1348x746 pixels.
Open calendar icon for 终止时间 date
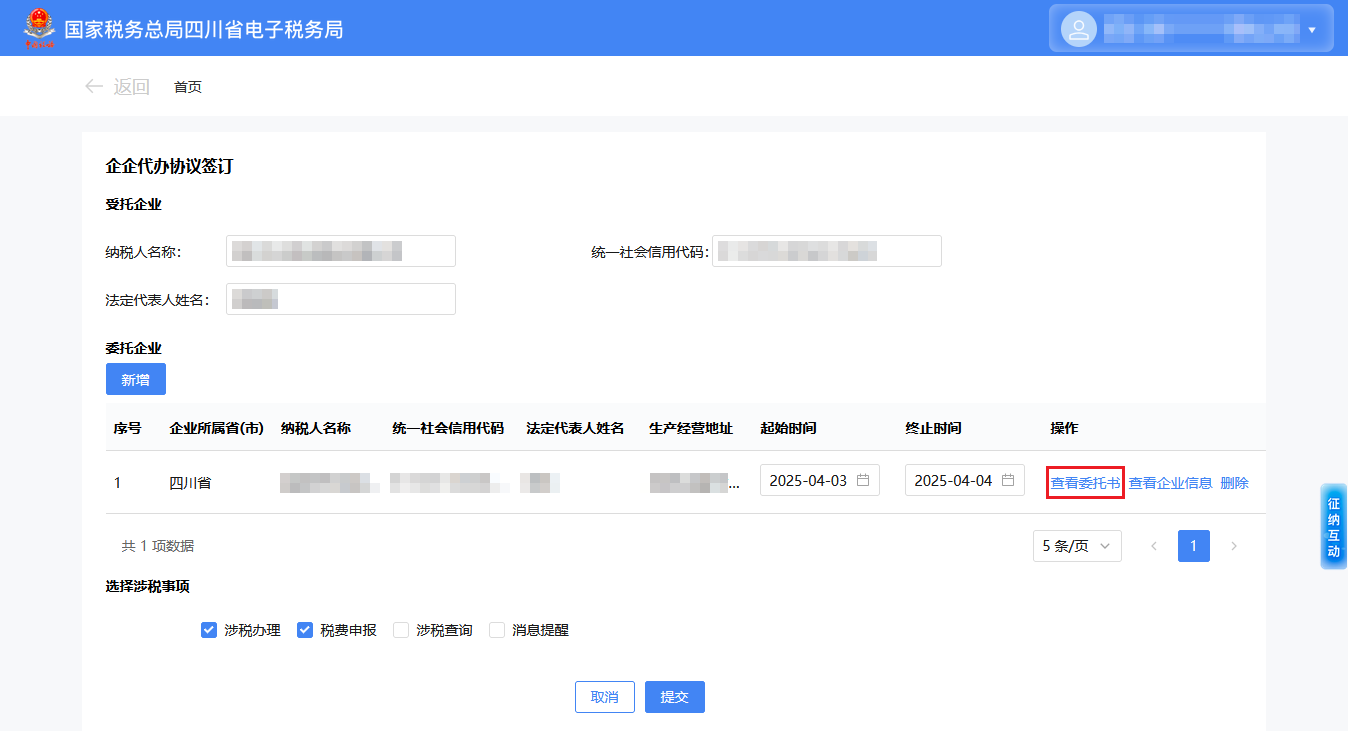coord(1008,480)
